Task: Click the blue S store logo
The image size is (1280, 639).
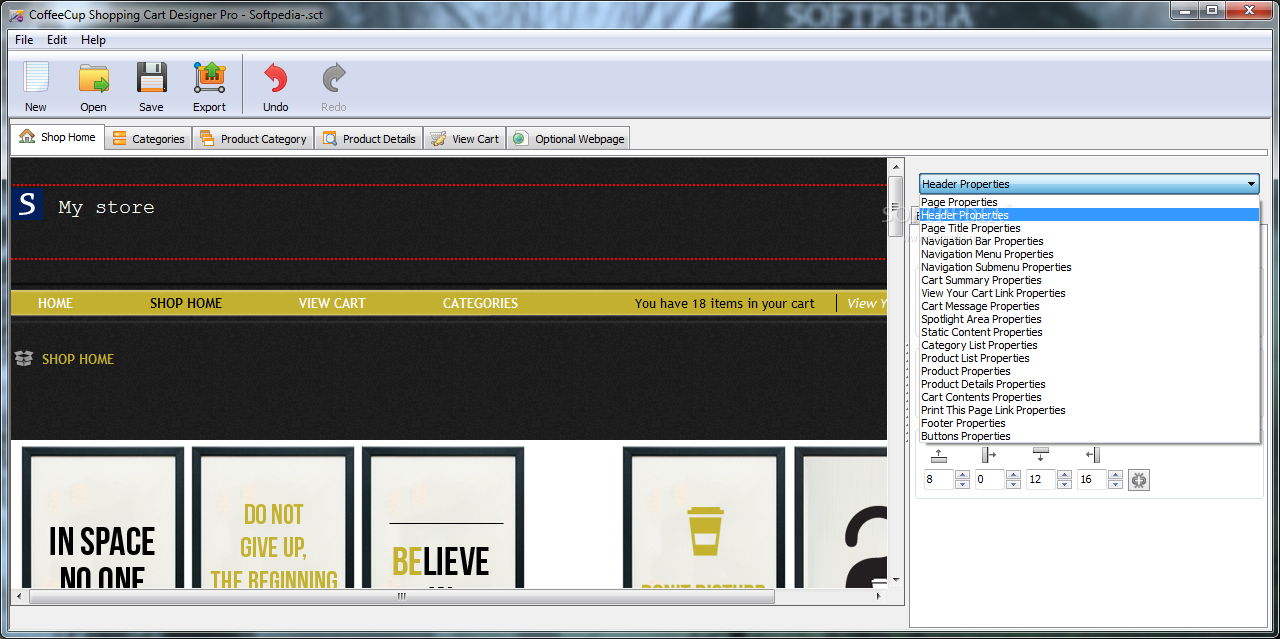Action: click(27, 205)
